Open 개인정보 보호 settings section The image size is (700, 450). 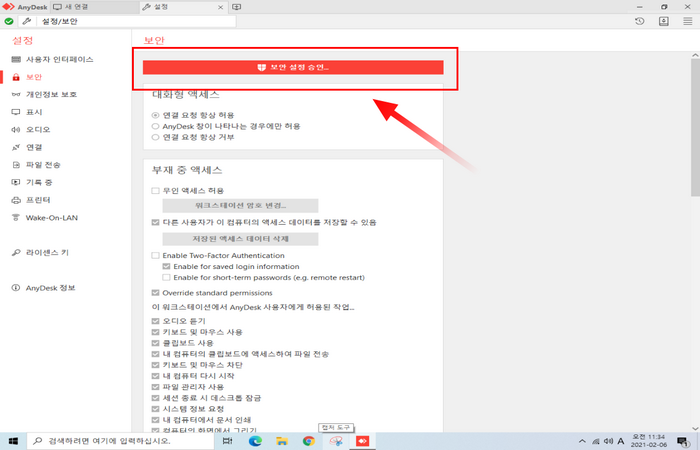44,95
